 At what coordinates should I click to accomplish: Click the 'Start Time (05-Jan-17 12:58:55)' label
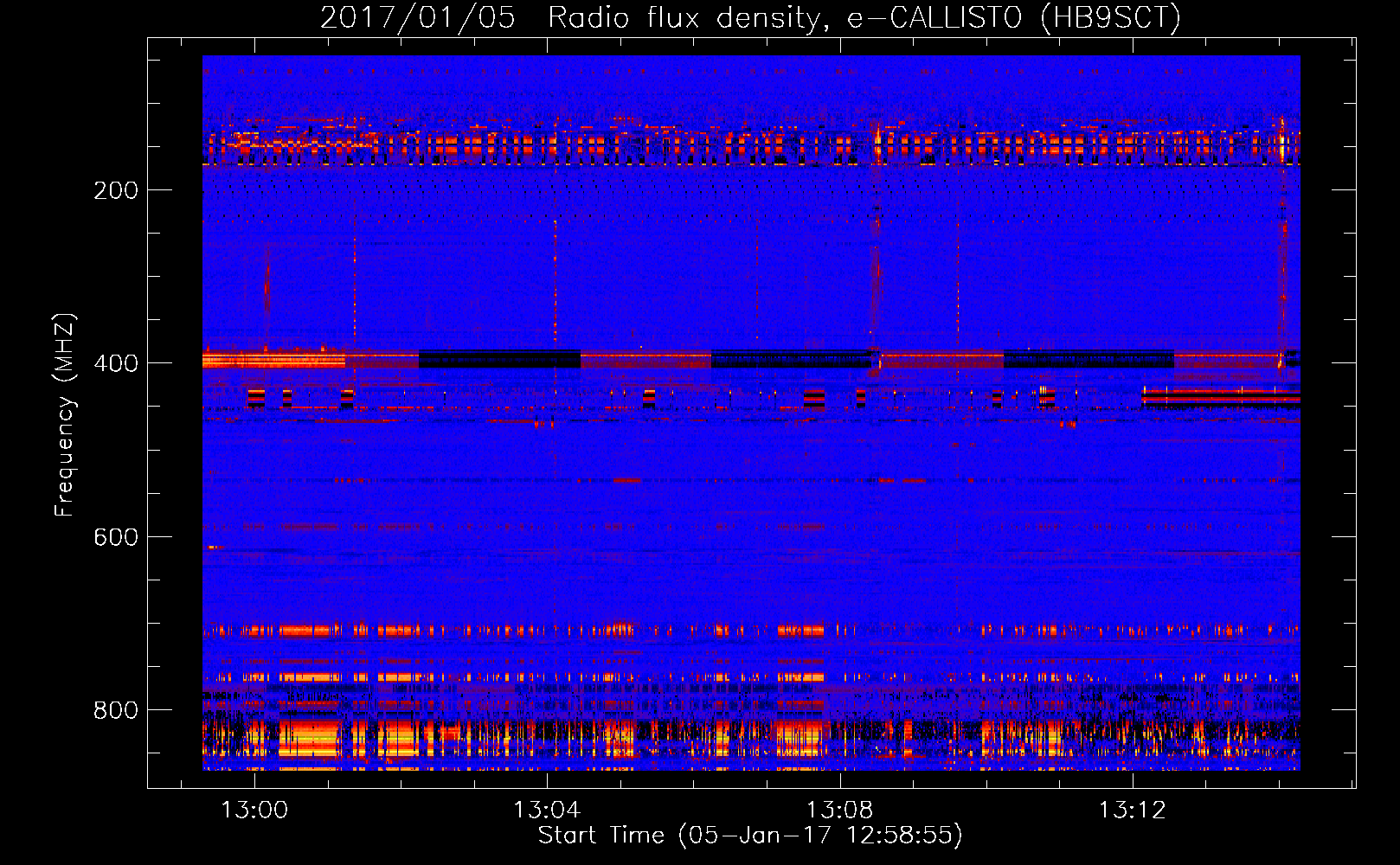point(750,836)
